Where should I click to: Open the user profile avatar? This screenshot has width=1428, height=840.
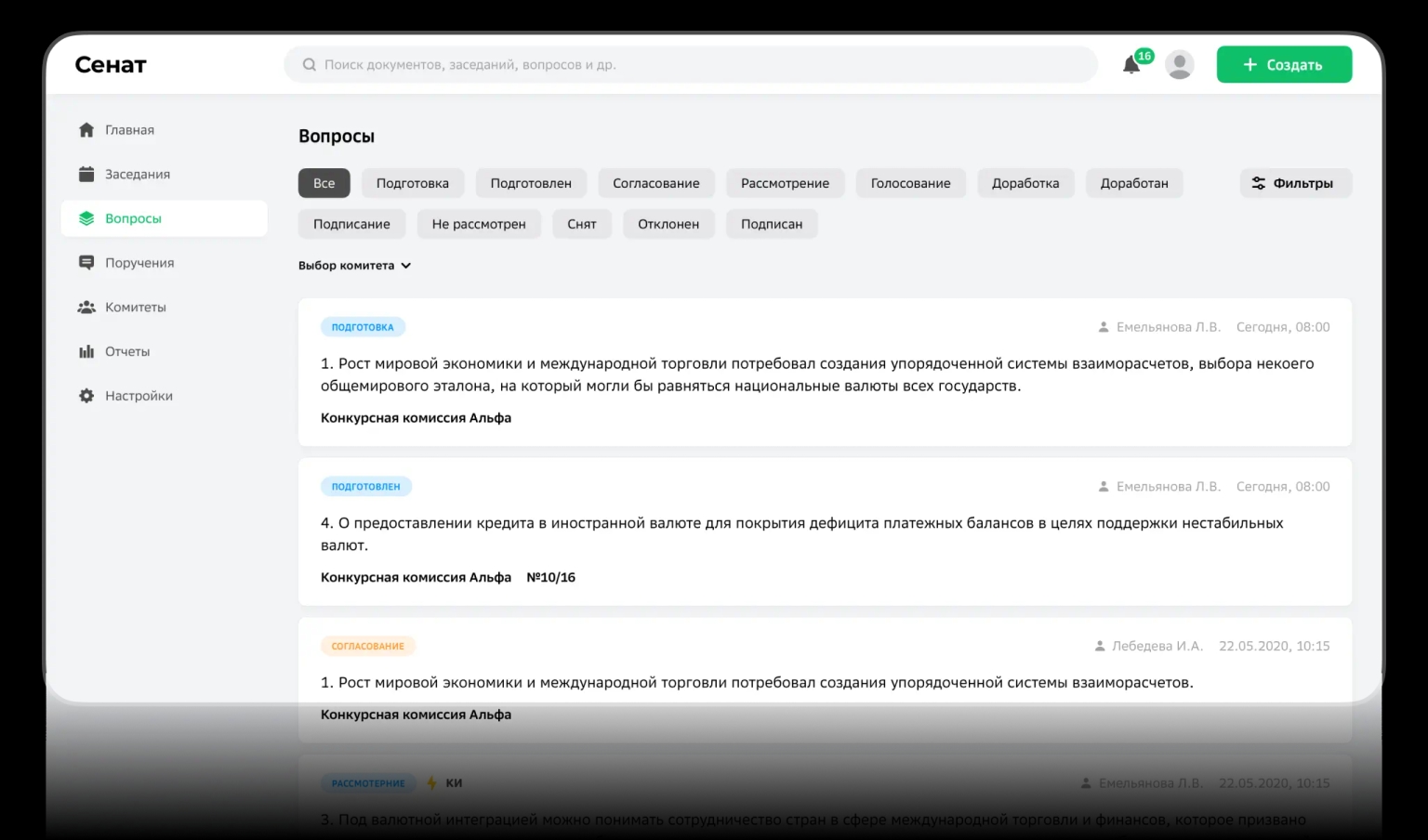click(1180, 64)
